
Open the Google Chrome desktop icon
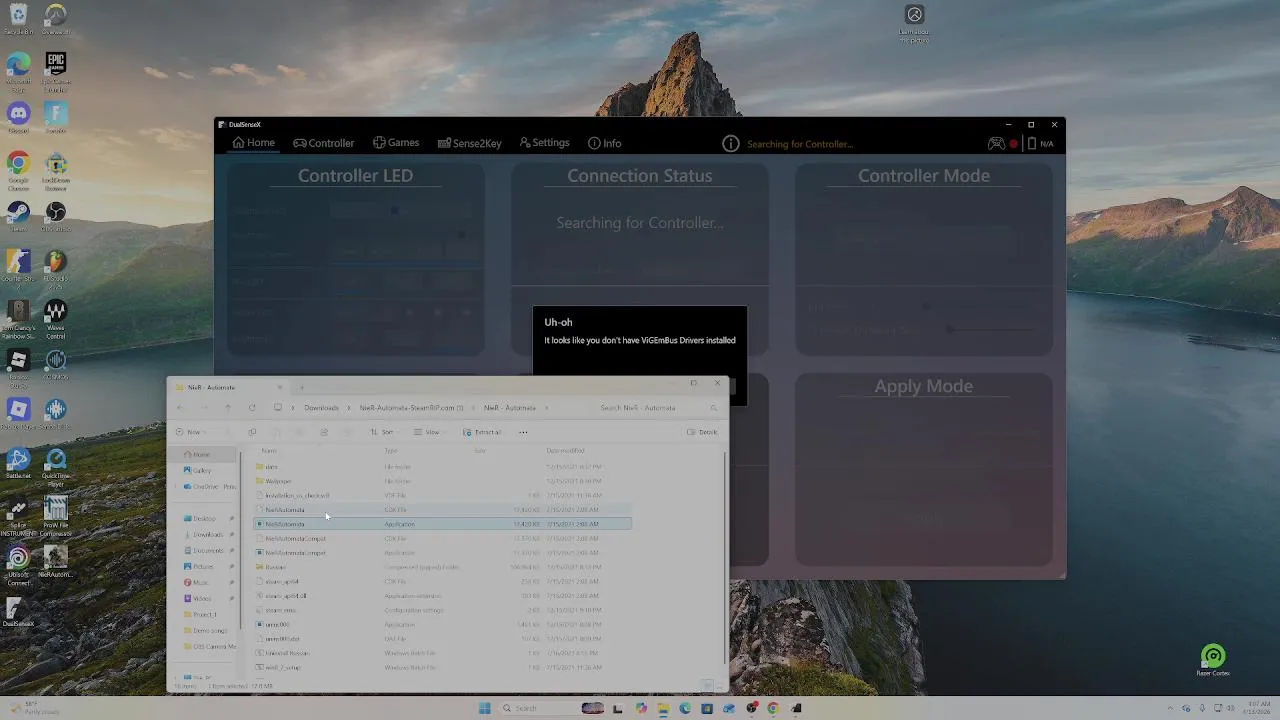(x=18, y=171)
